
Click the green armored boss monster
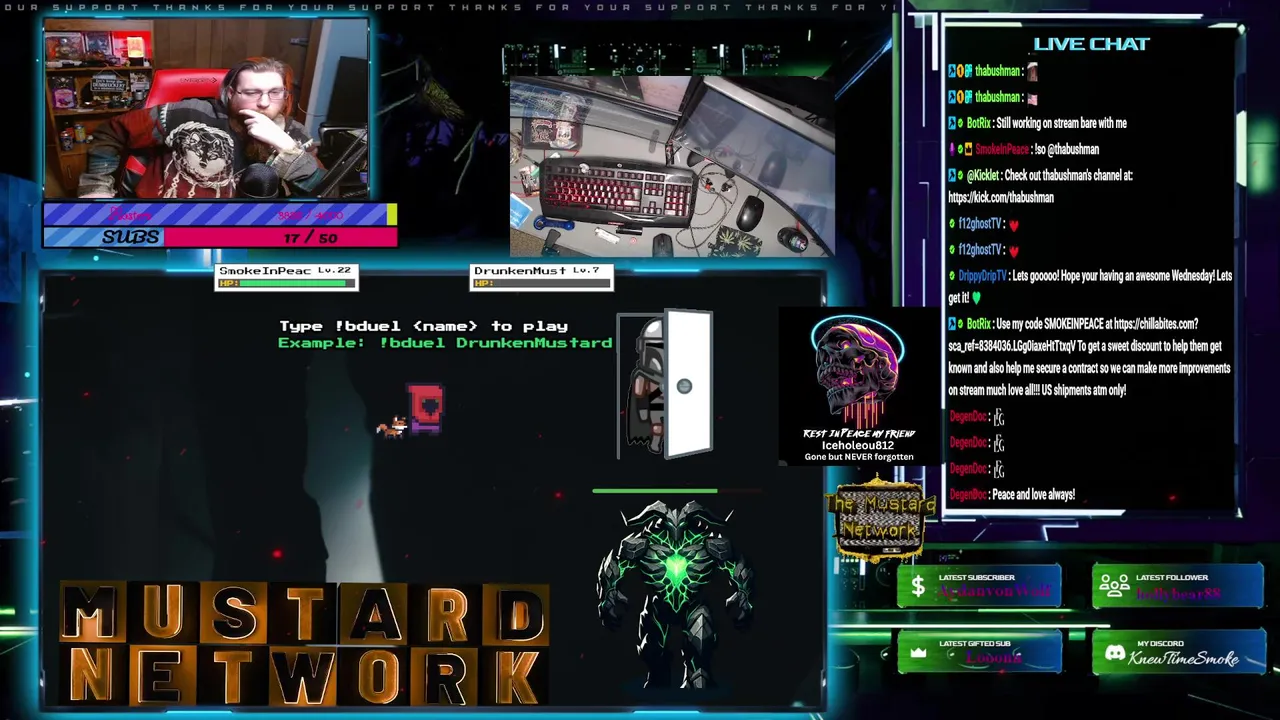673,594
